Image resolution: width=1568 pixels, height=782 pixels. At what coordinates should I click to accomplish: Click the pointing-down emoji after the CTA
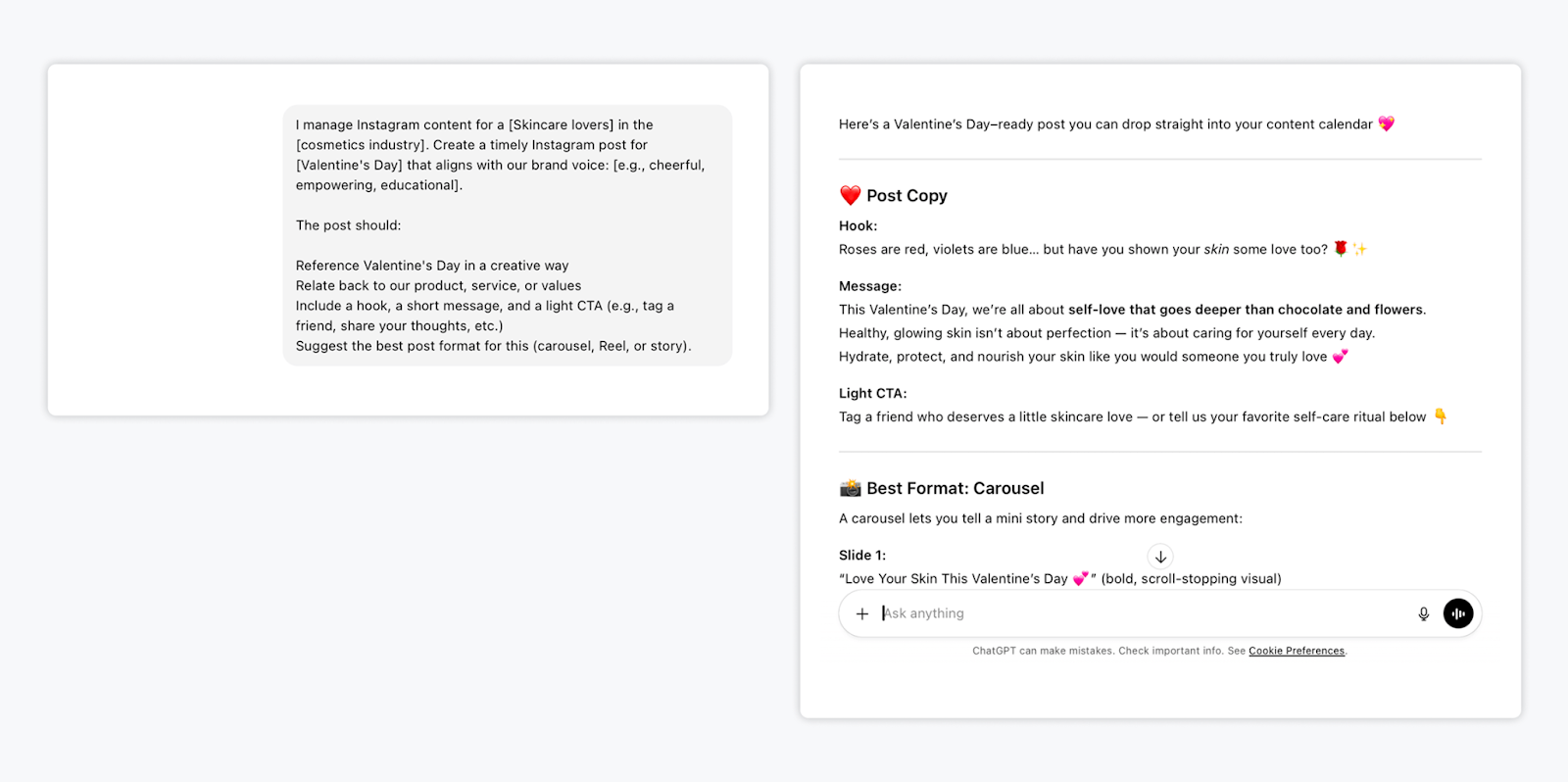coord(1441,416)
